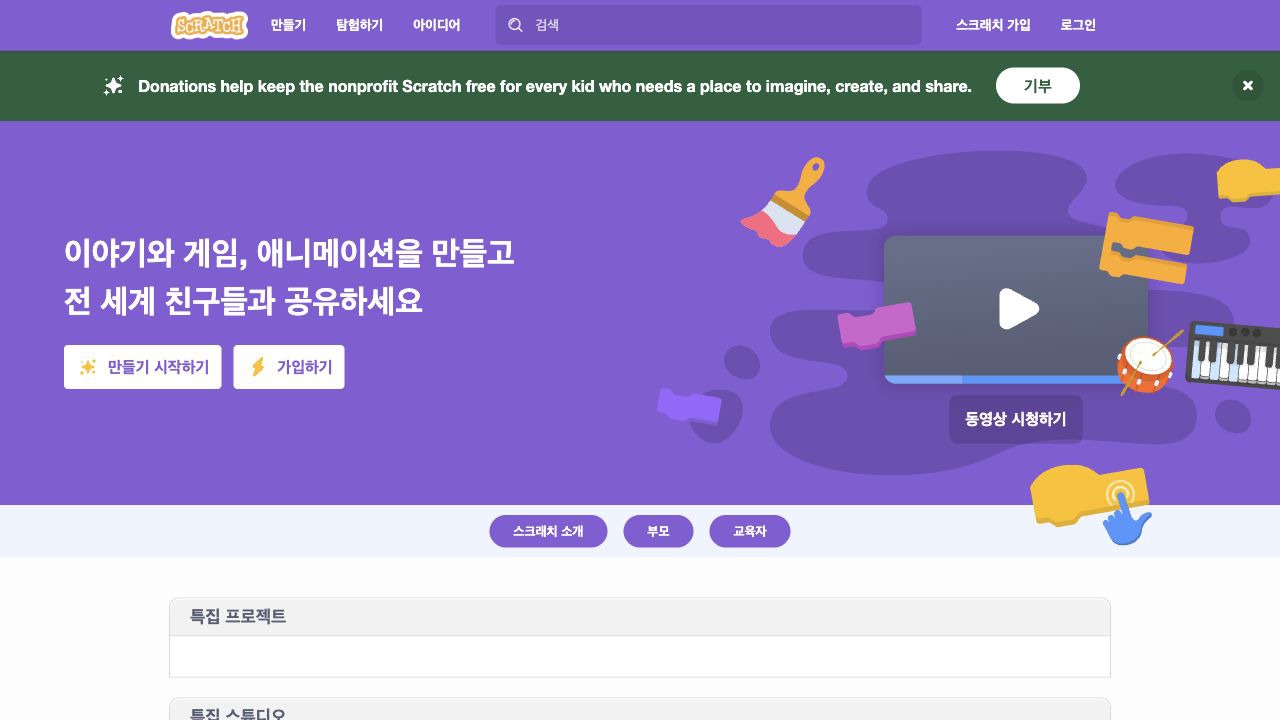Select the 스크래치 소개 pill

pyautogui.click(x=548, y=531)
